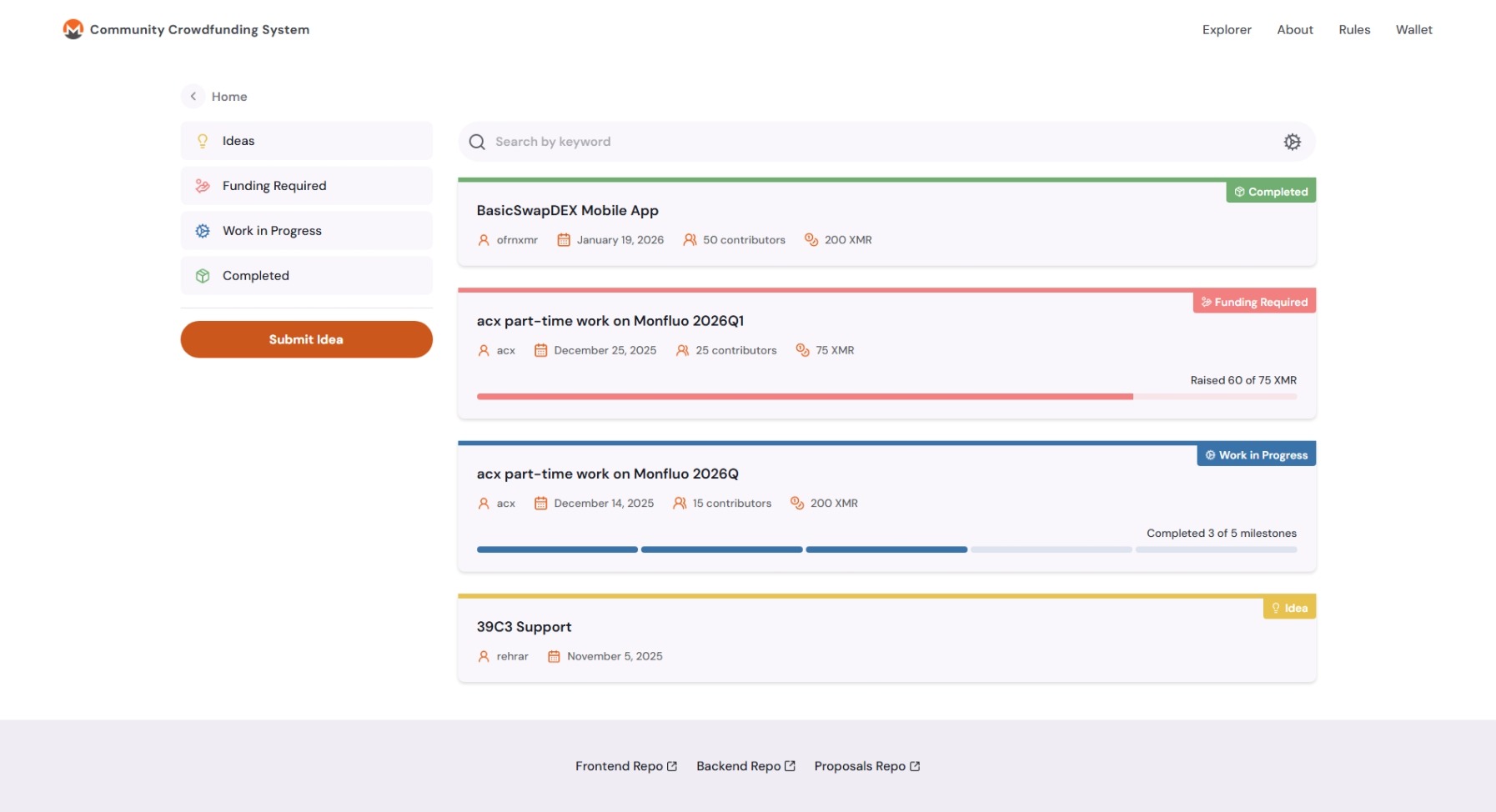Click the Submit Idea button
This screenshot has height=812, width=1496.
point(307,339)
